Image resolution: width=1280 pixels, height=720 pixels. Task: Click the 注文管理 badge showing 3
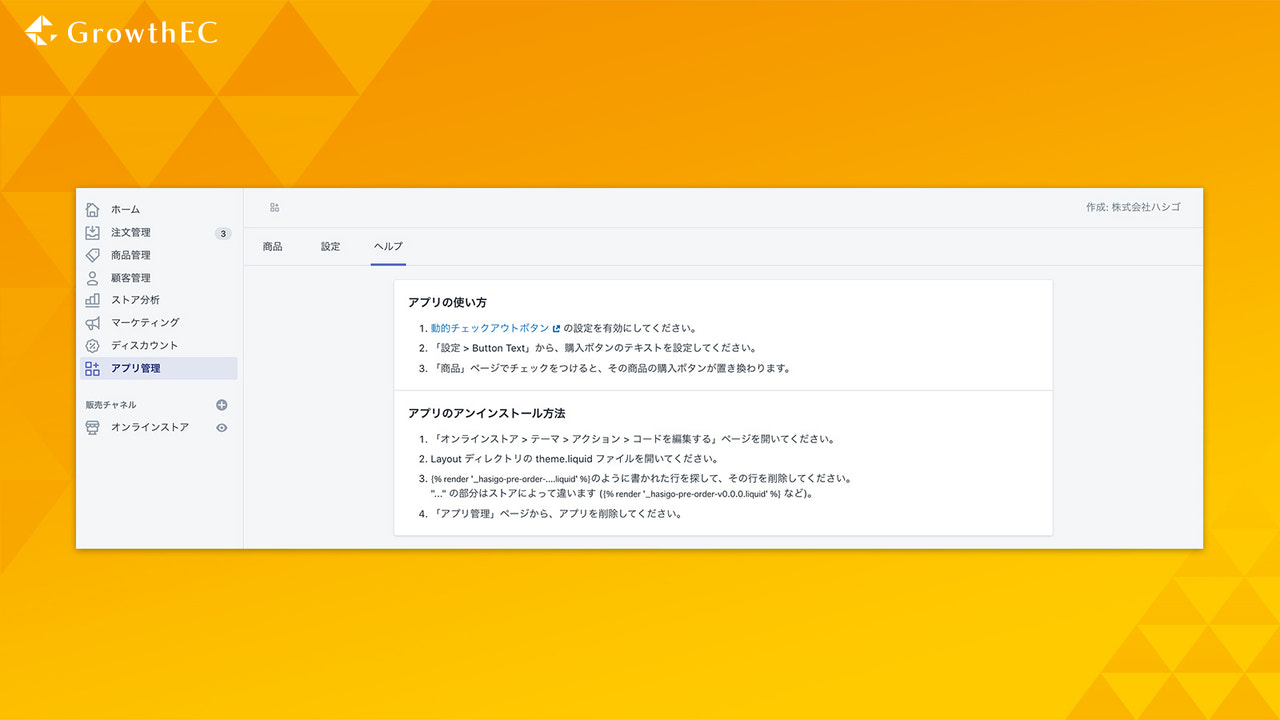pos(222,233)
